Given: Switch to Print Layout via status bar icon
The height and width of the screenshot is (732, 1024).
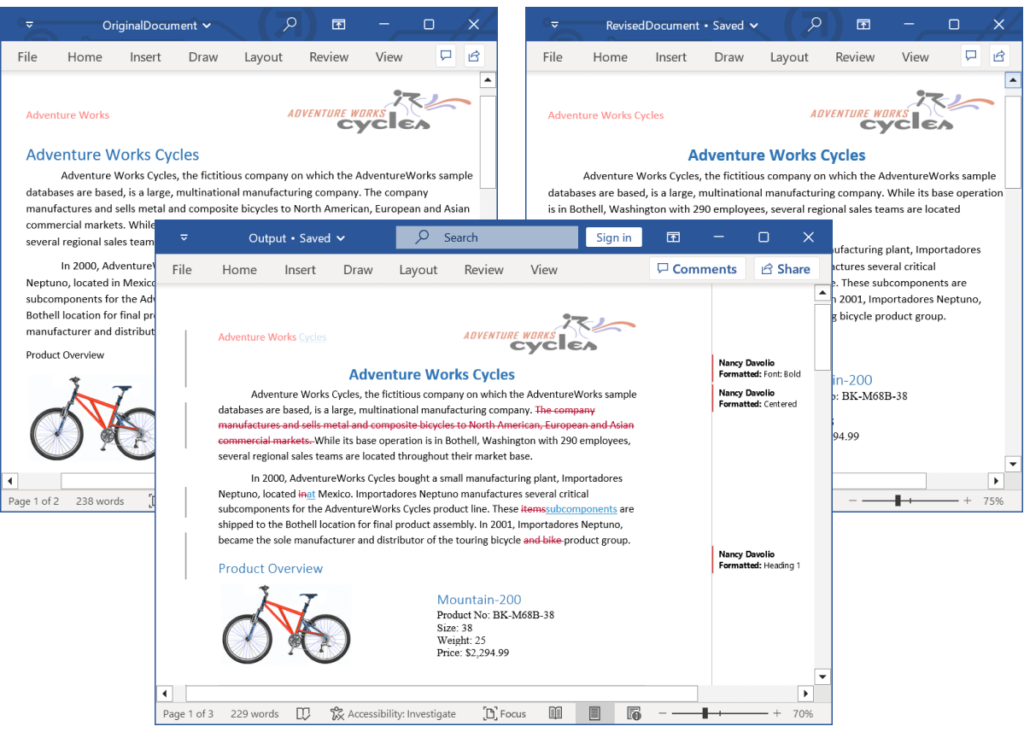Looking at the screenshot, I should coord(594,713).
